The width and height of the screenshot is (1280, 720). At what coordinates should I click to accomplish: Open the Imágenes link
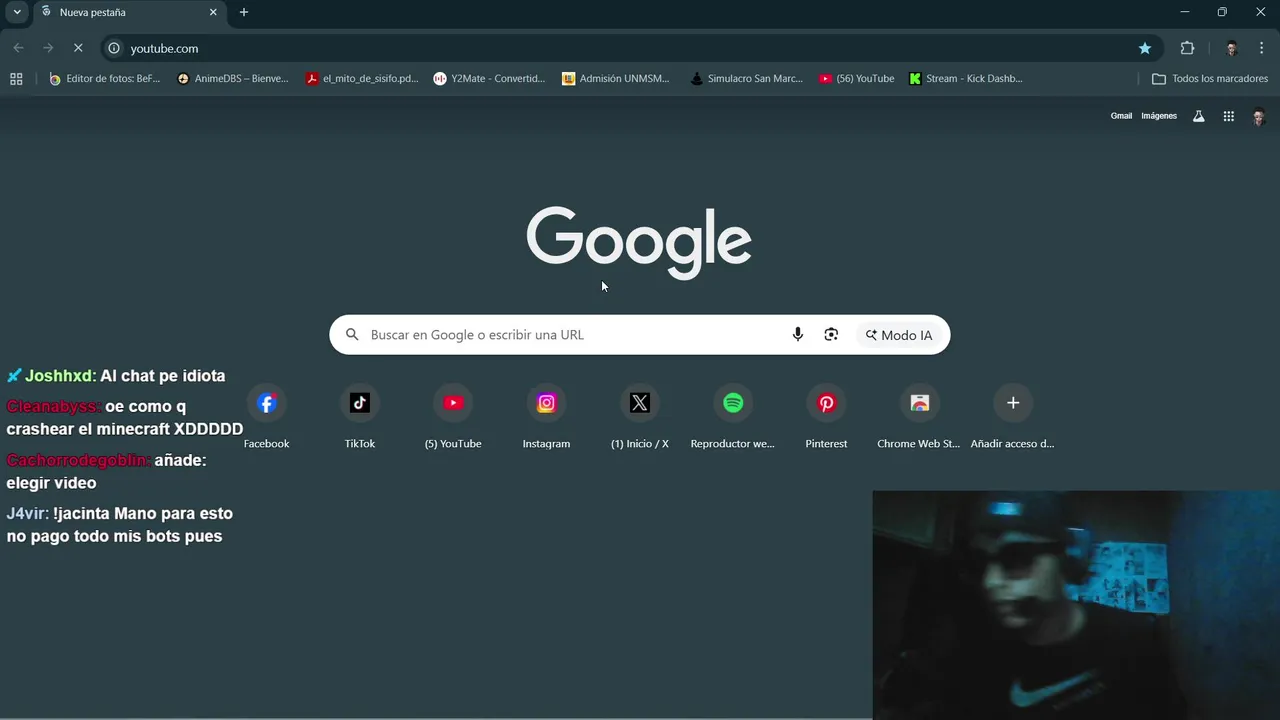1159,116
